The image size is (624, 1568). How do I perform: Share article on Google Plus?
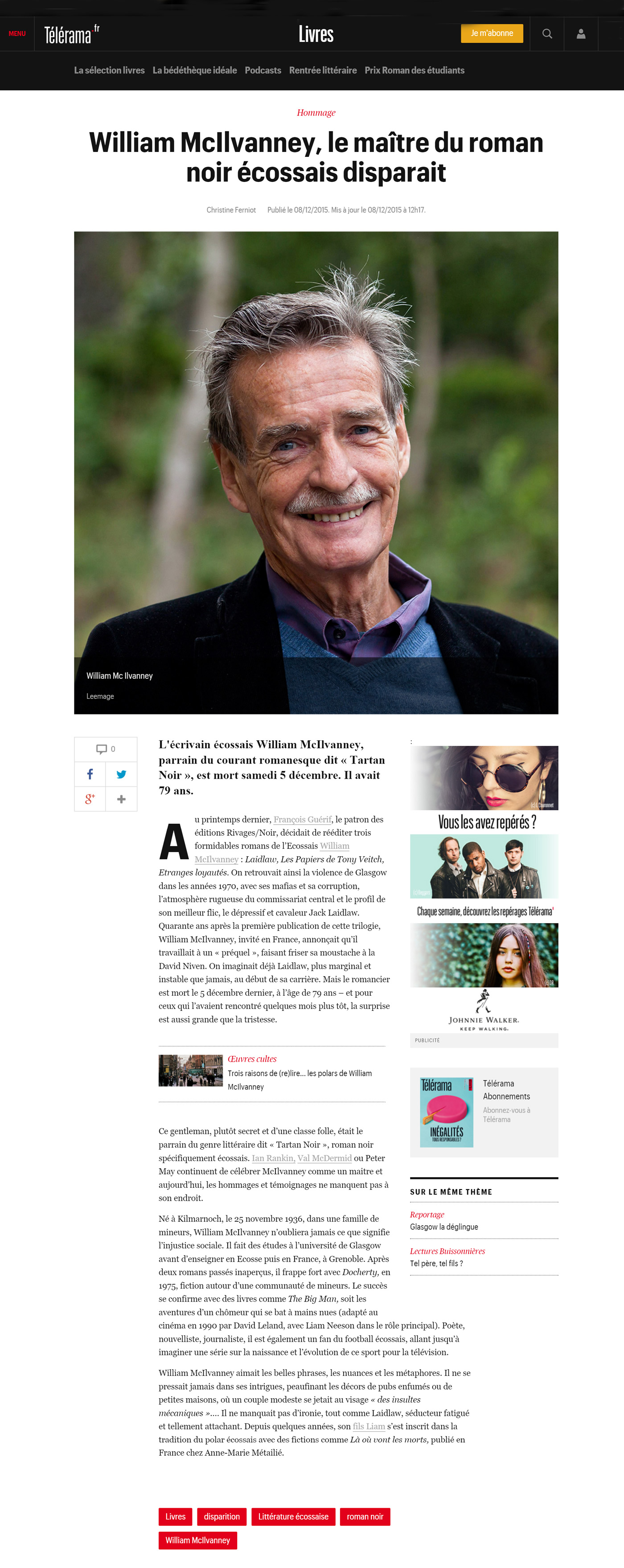point(90,799)
